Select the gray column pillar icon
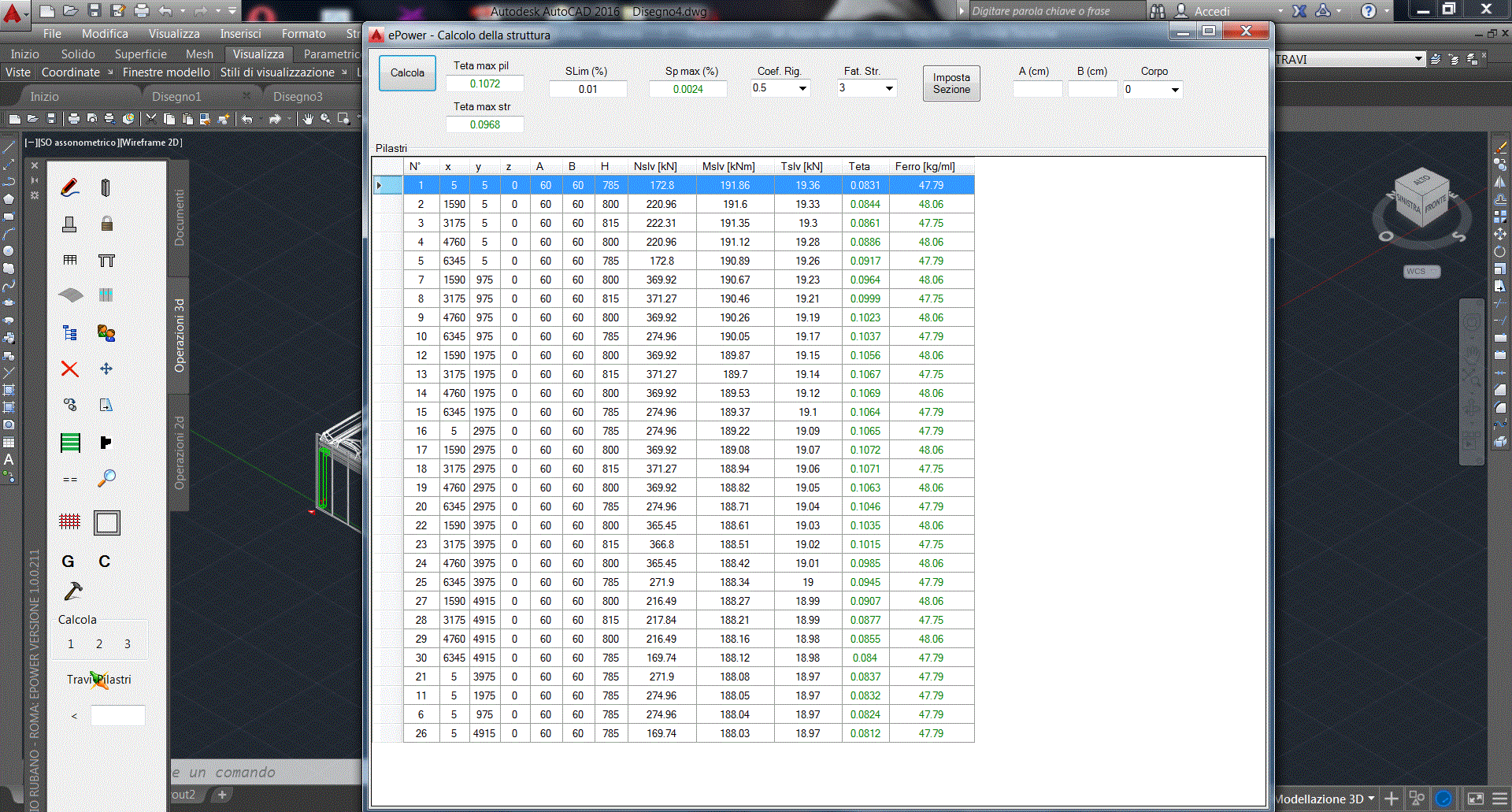Image resolution: width=1512 pixels, height=812 pixels. point(106,187)
